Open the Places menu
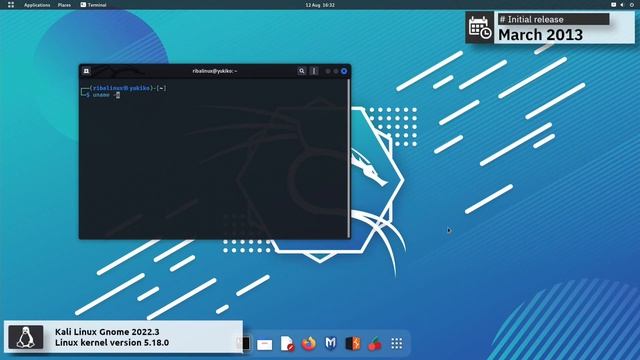The width and height of the screenshot is (640, 360). point(64,5)
